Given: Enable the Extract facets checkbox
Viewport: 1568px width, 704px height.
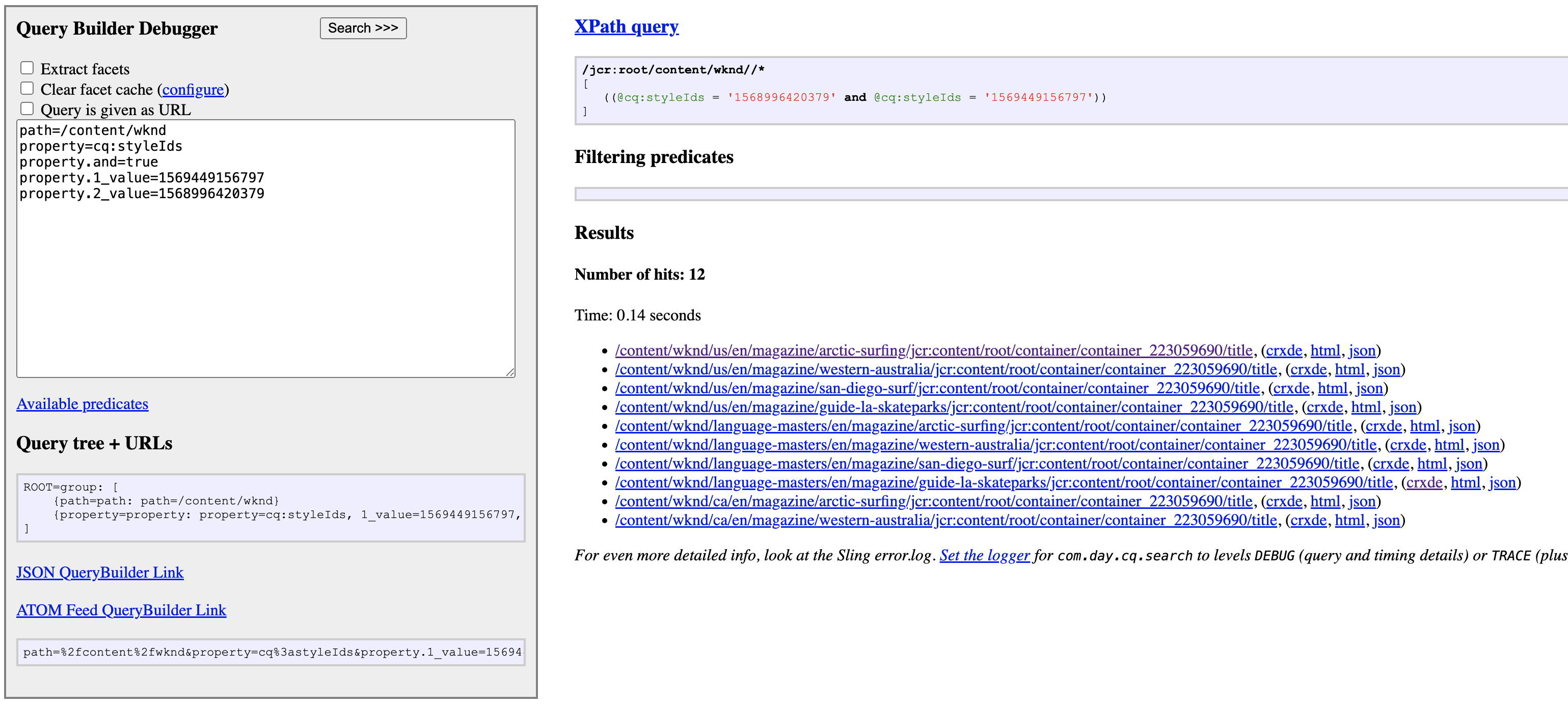Looking at the screenshot, I should [27, 68].
